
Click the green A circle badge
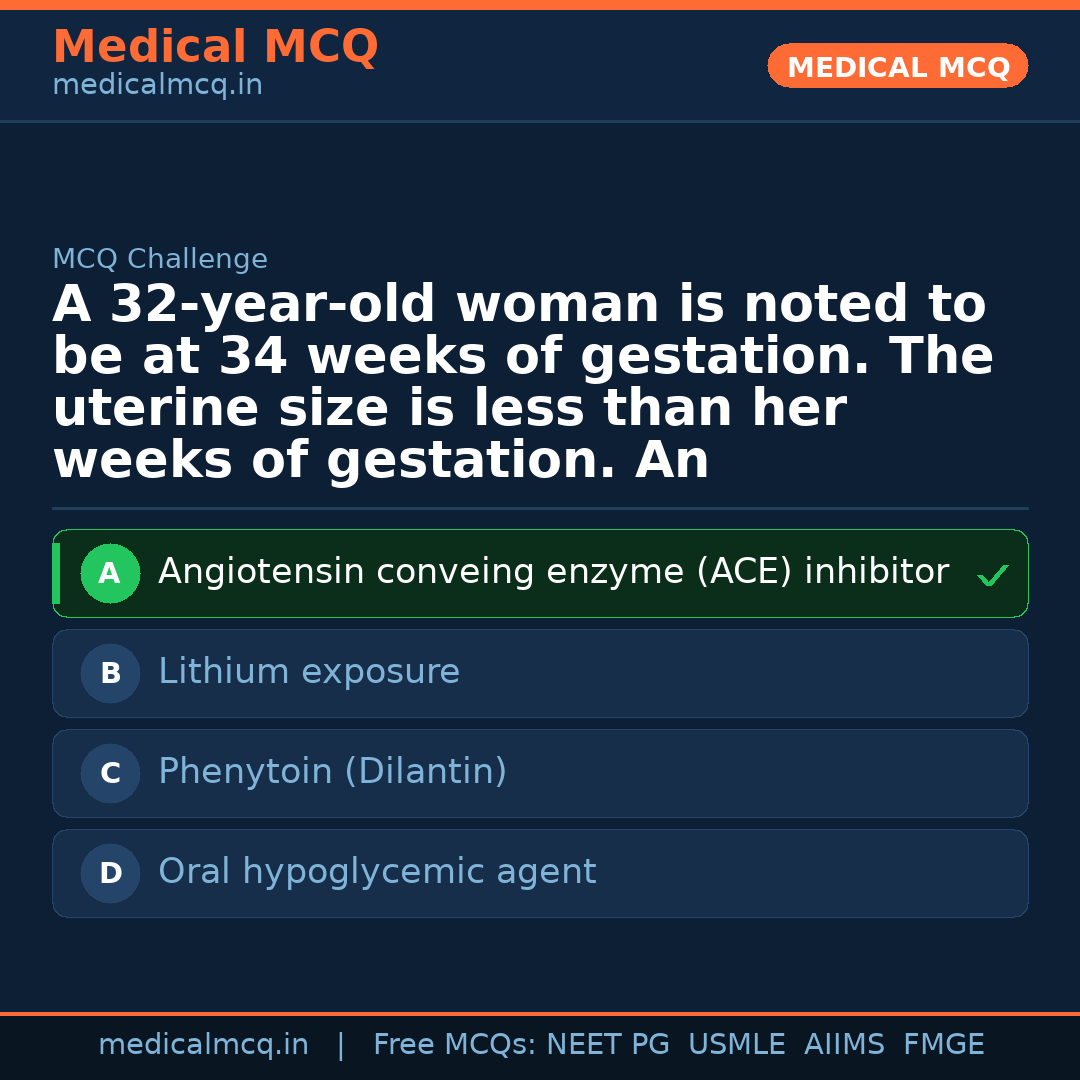click(110, 574)
